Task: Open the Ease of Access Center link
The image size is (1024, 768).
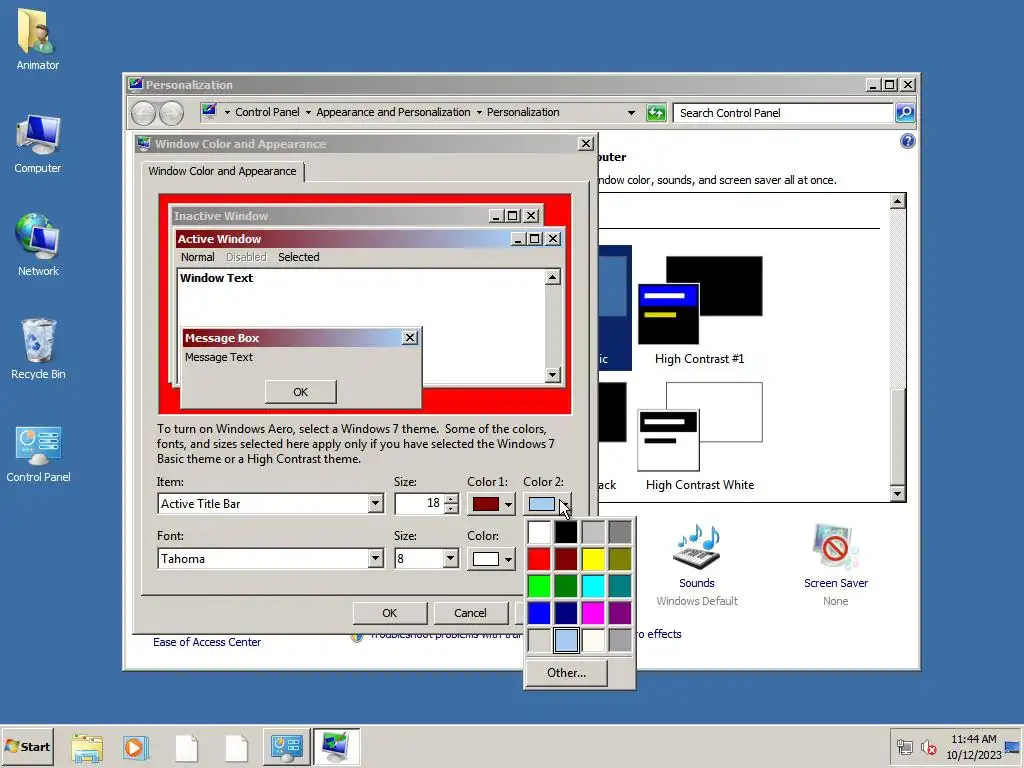Action: [207, 642]
